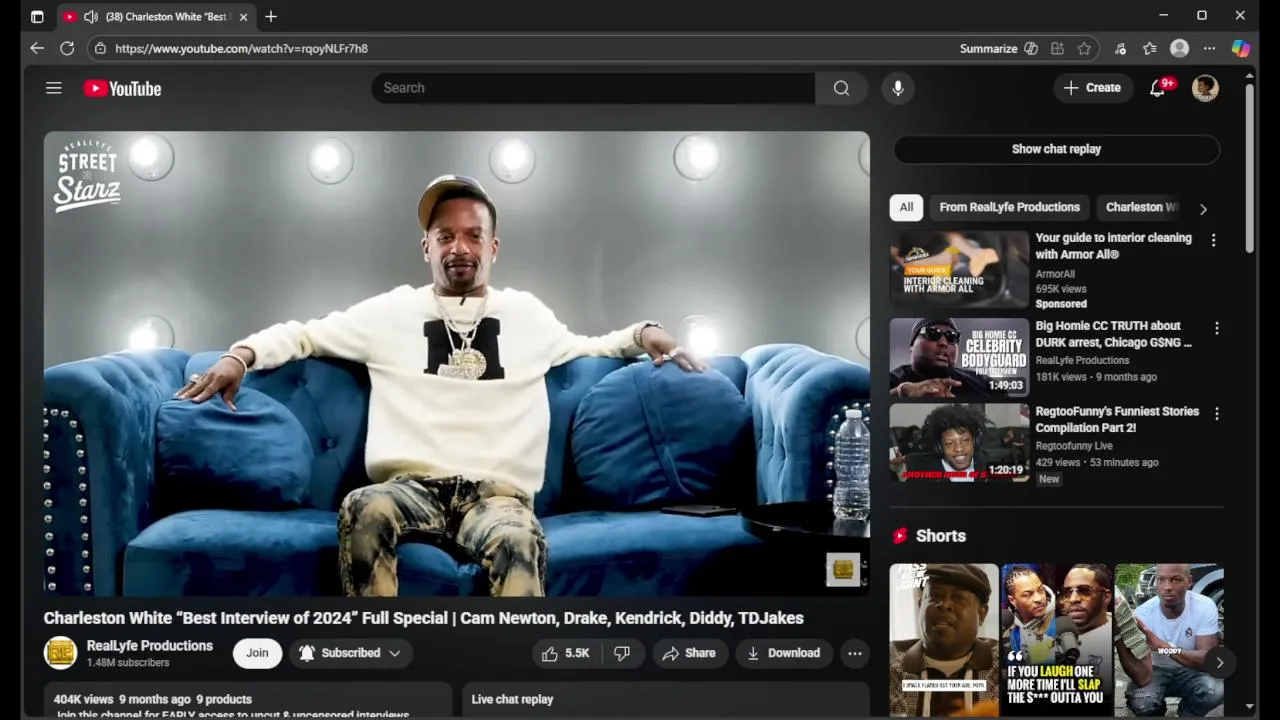The image size is (1280, 720).
Task: Click the video player to pause
Action: pos(456,364)
